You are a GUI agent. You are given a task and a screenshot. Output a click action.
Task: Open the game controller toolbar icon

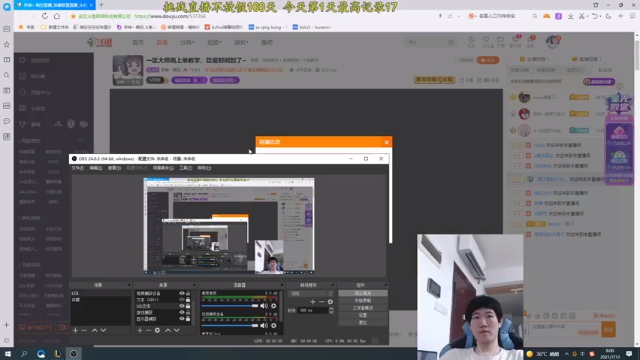546,16
